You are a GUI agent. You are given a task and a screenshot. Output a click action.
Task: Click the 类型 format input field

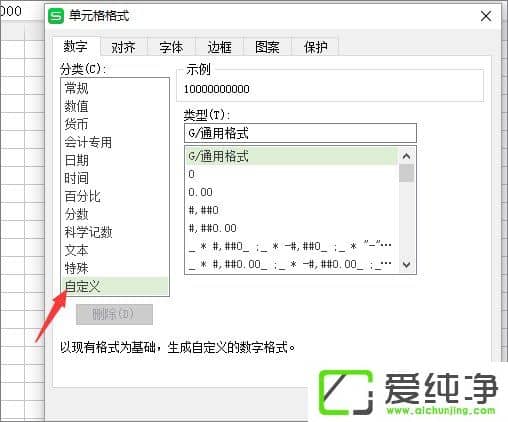coord(300,133)
